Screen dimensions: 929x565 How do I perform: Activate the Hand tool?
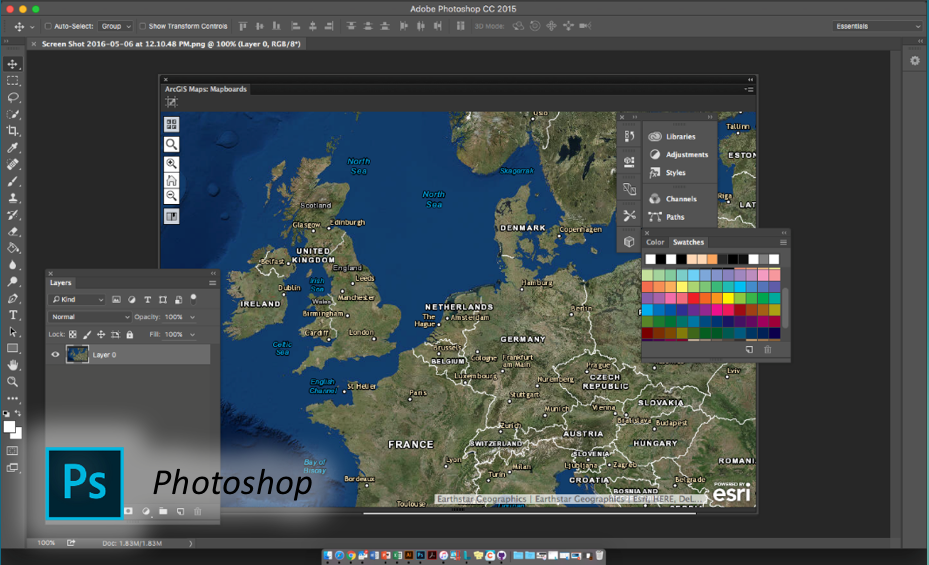click(x=13, y=365)
